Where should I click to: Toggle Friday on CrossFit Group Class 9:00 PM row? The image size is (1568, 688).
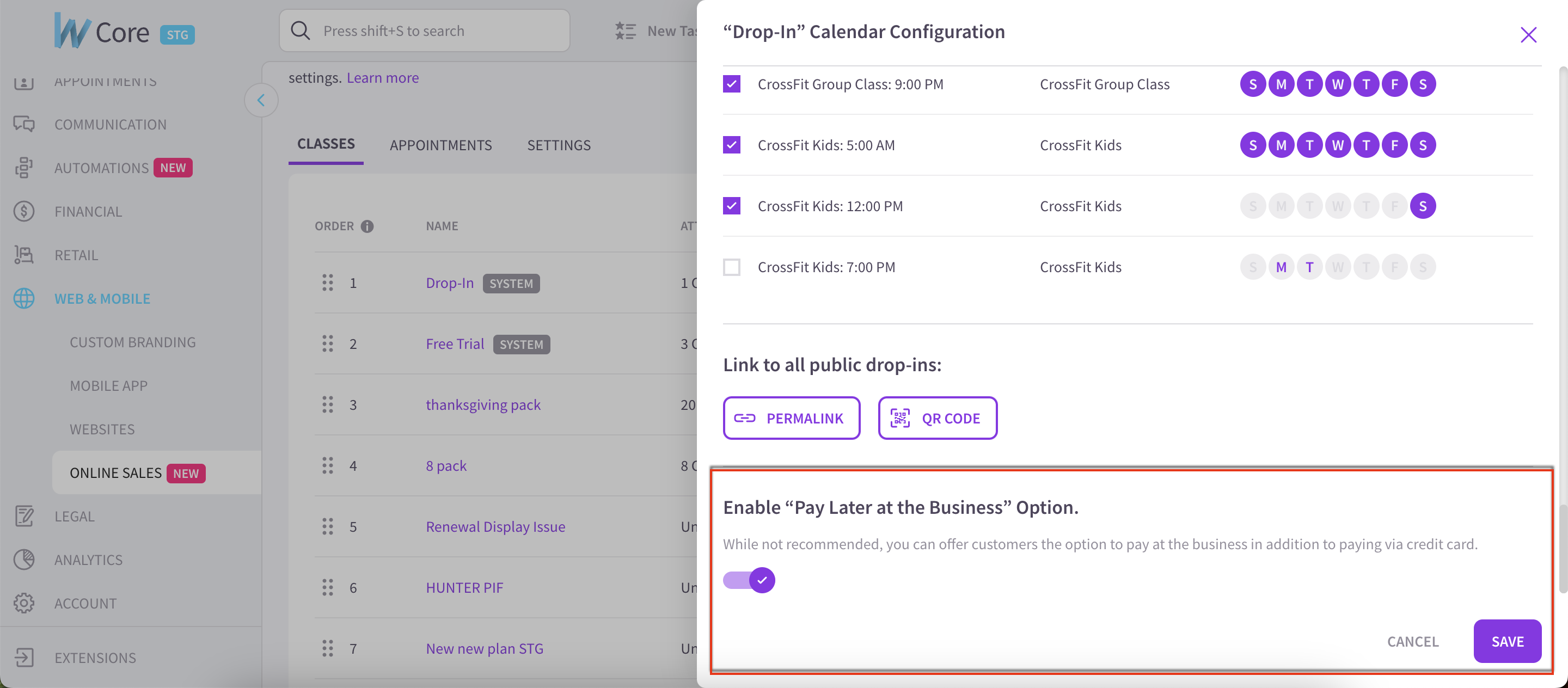point(1394,84)
